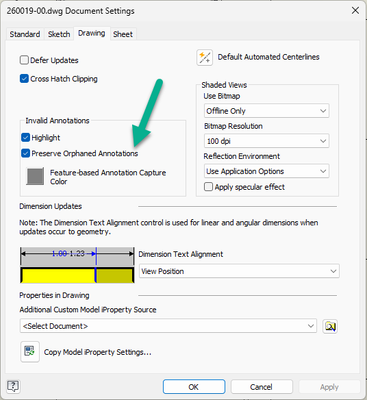This screenshot has width=367, height=400.
Task: Open the help question mark icon
Action: pyautogui.click(x=13, y=386)
